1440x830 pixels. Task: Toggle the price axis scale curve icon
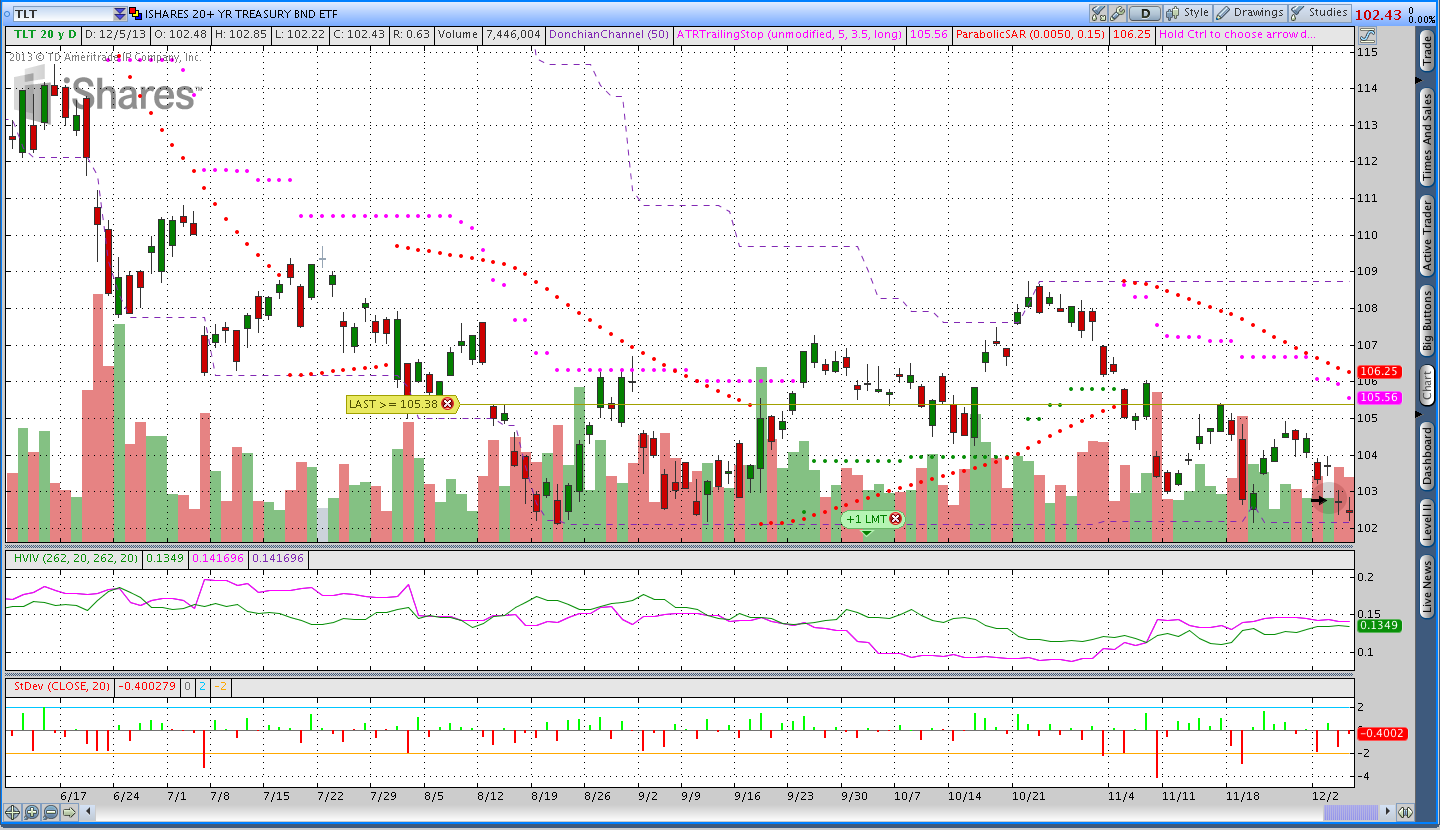(1367, 35)
